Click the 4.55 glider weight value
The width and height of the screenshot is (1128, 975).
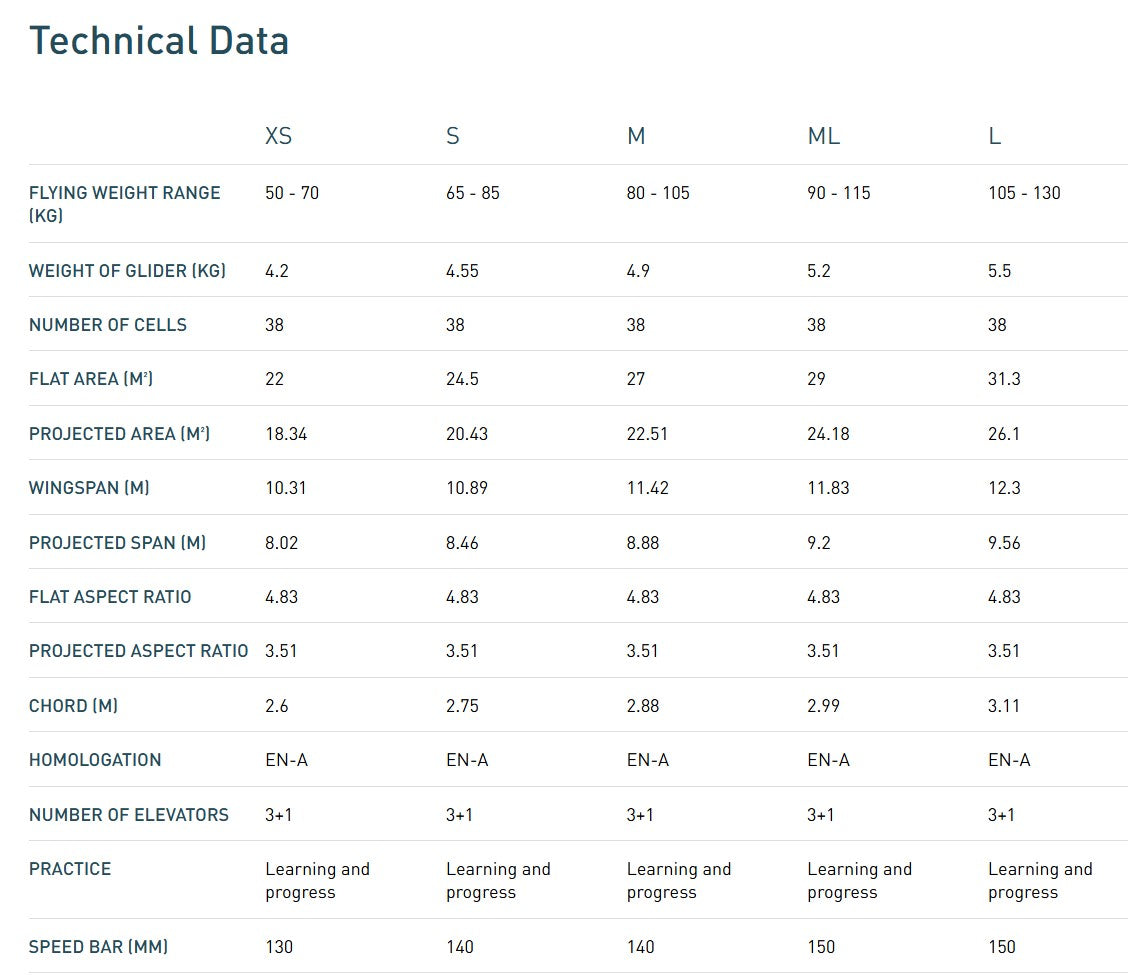coord(463,271)
